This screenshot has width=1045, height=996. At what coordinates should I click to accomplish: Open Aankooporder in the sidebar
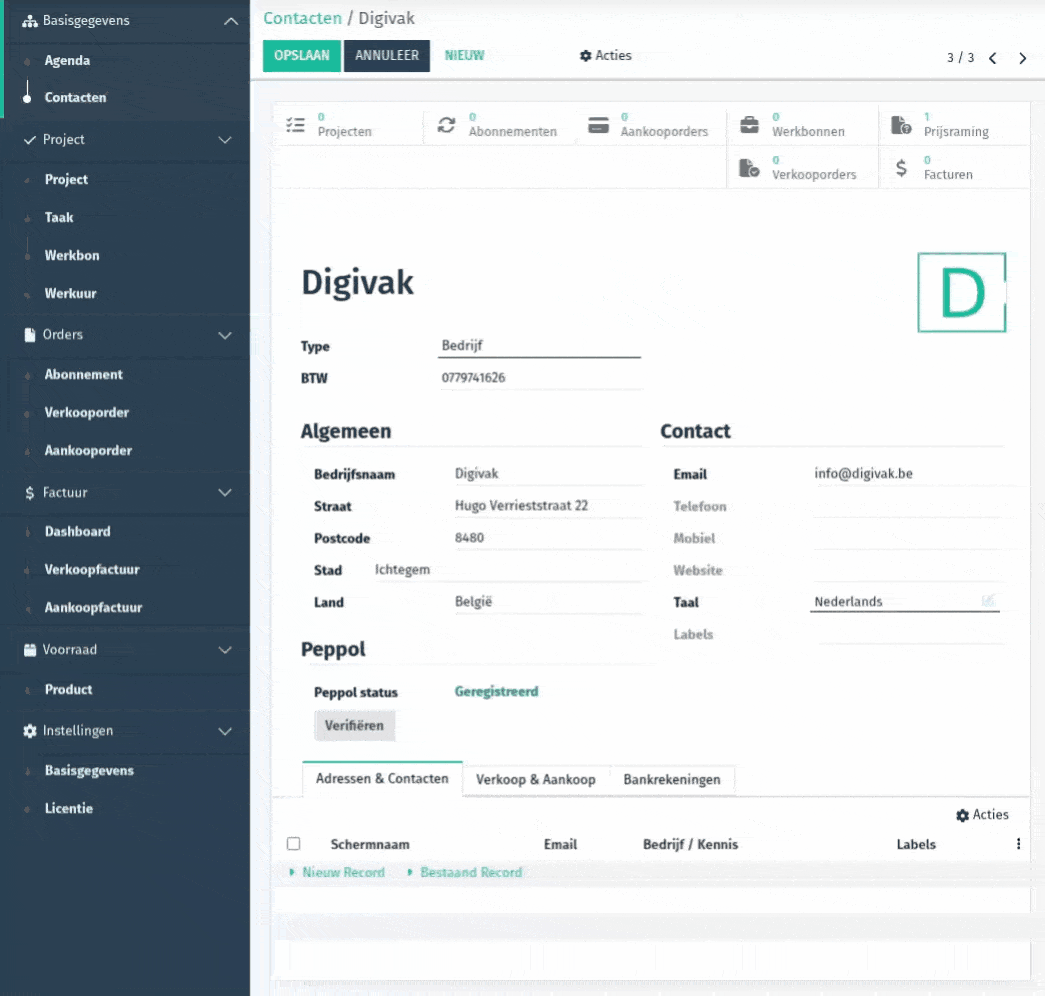pyautogui.click(x=88, y=451)
